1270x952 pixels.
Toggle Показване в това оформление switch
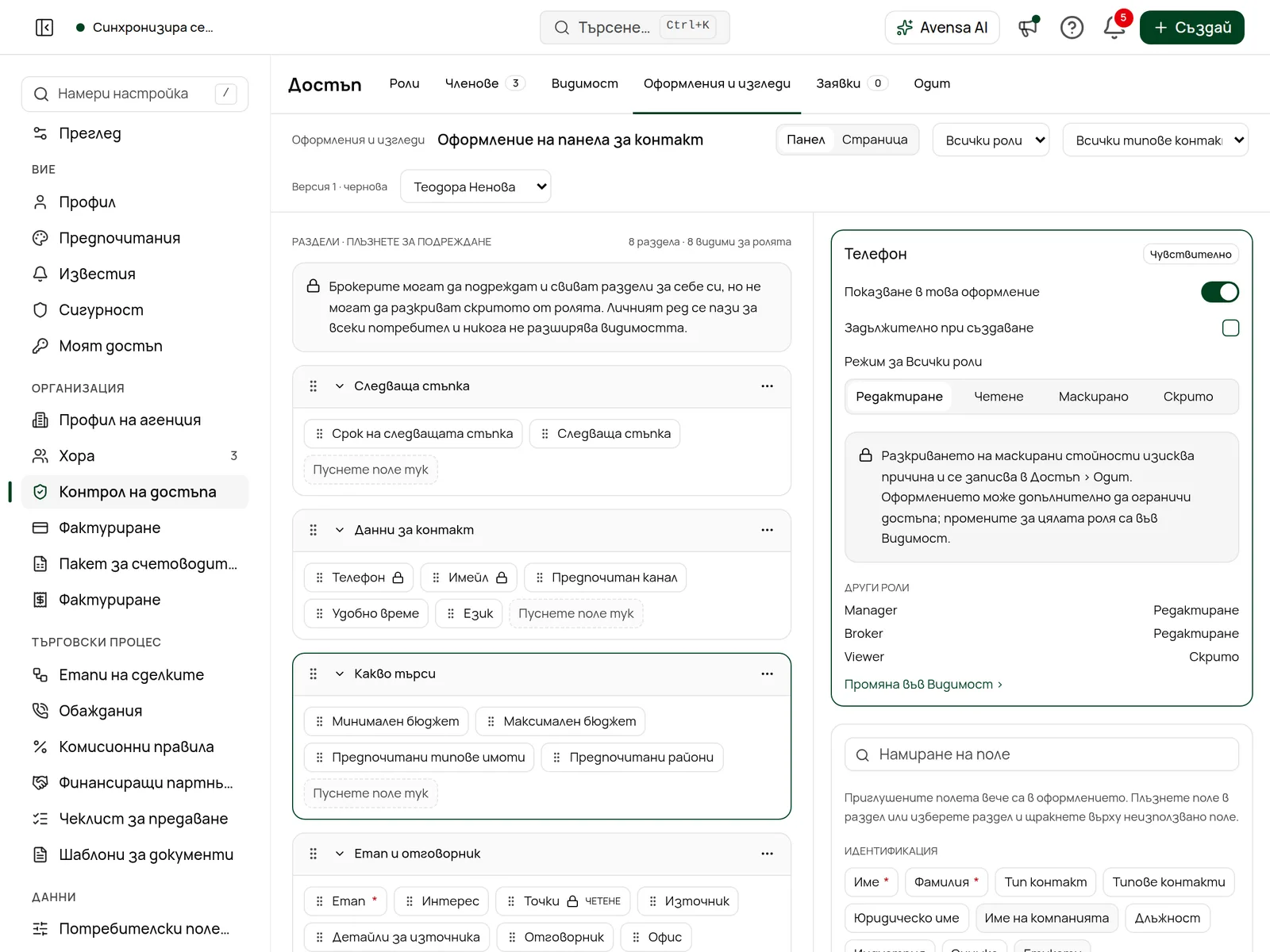[1219, 292]
